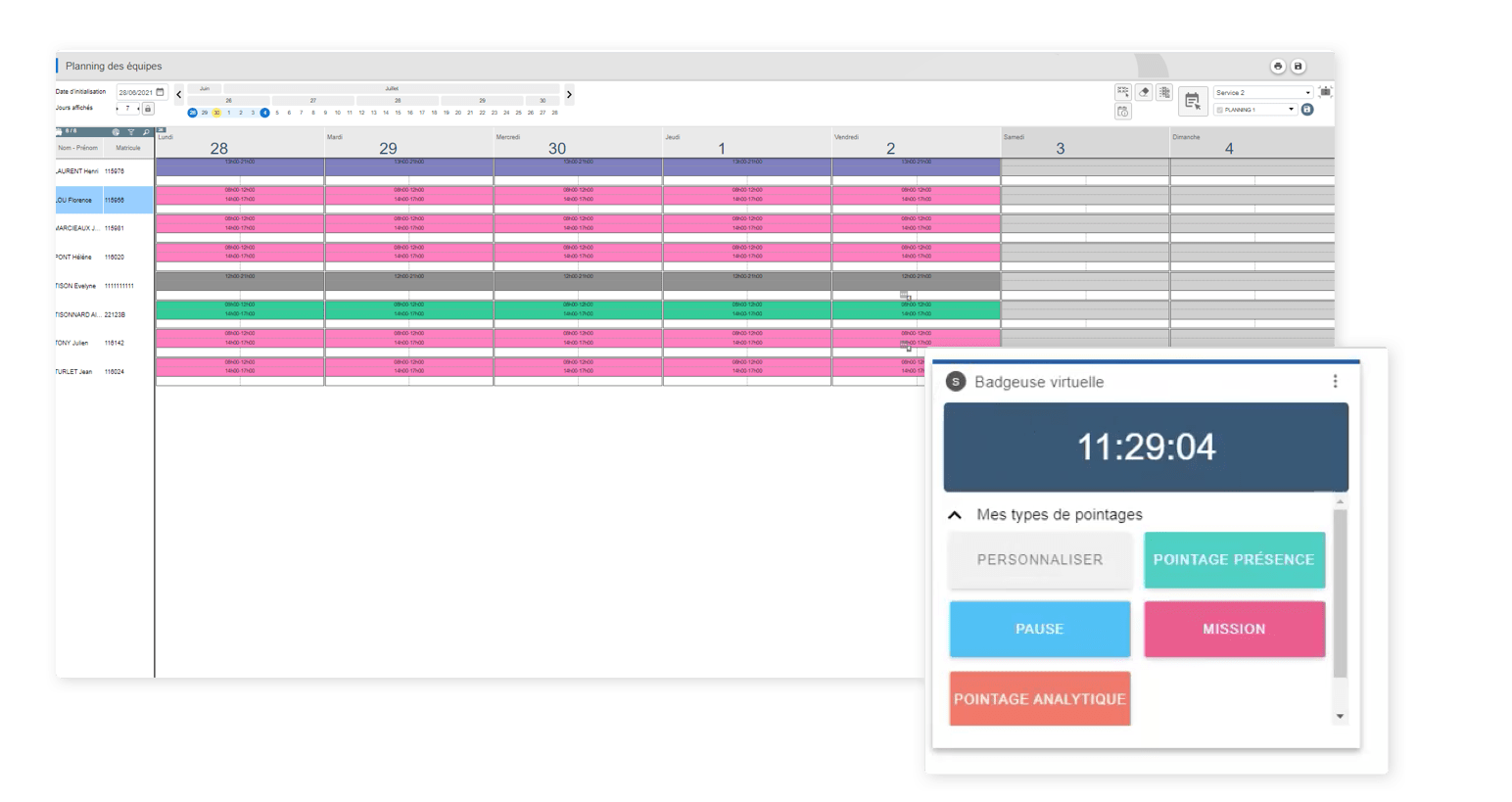This screenshot has width=1512, height=802.
Task: Open the PLANNING 1 dropdown arrow
Action: coord(1291,110)
